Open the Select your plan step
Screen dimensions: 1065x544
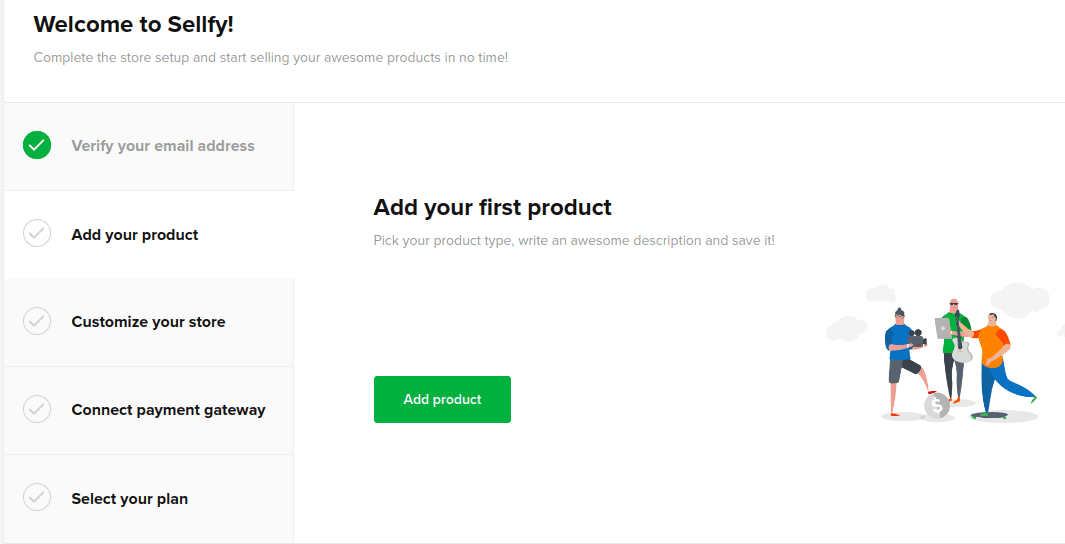tap(149, 498)
